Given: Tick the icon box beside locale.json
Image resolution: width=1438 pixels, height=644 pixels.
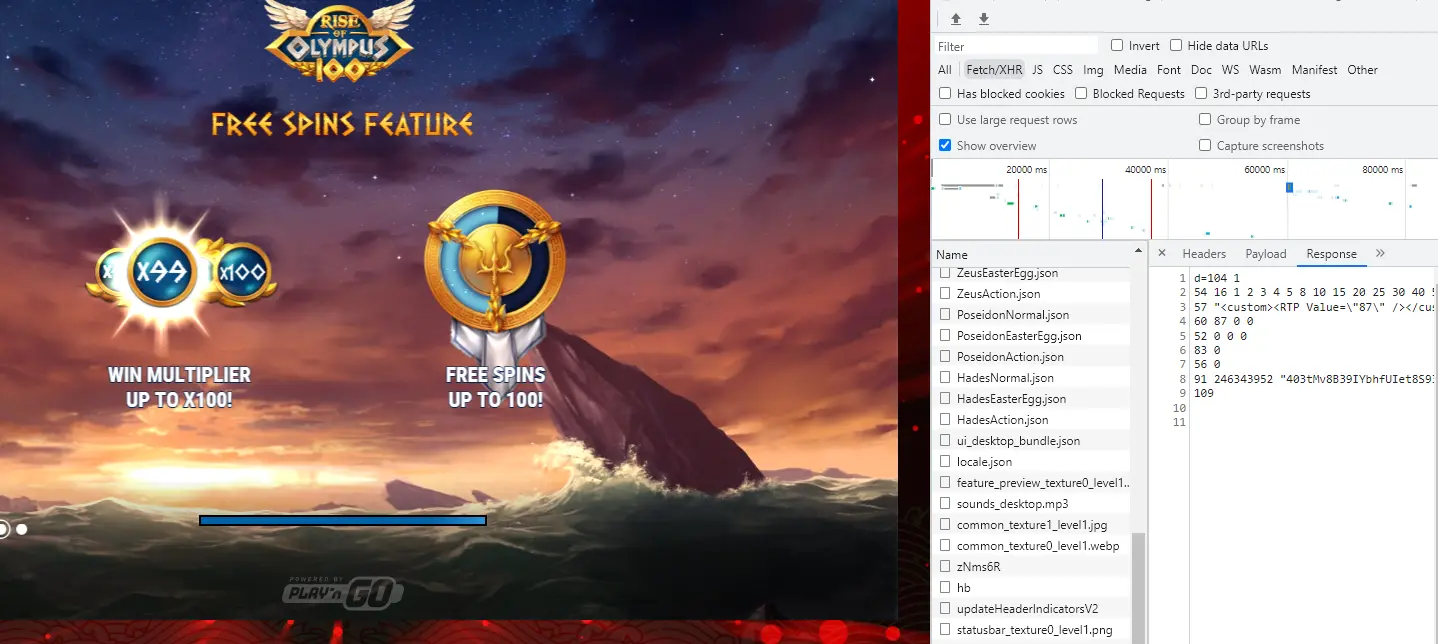Looking at the screenshot, I should coord(945,462).
